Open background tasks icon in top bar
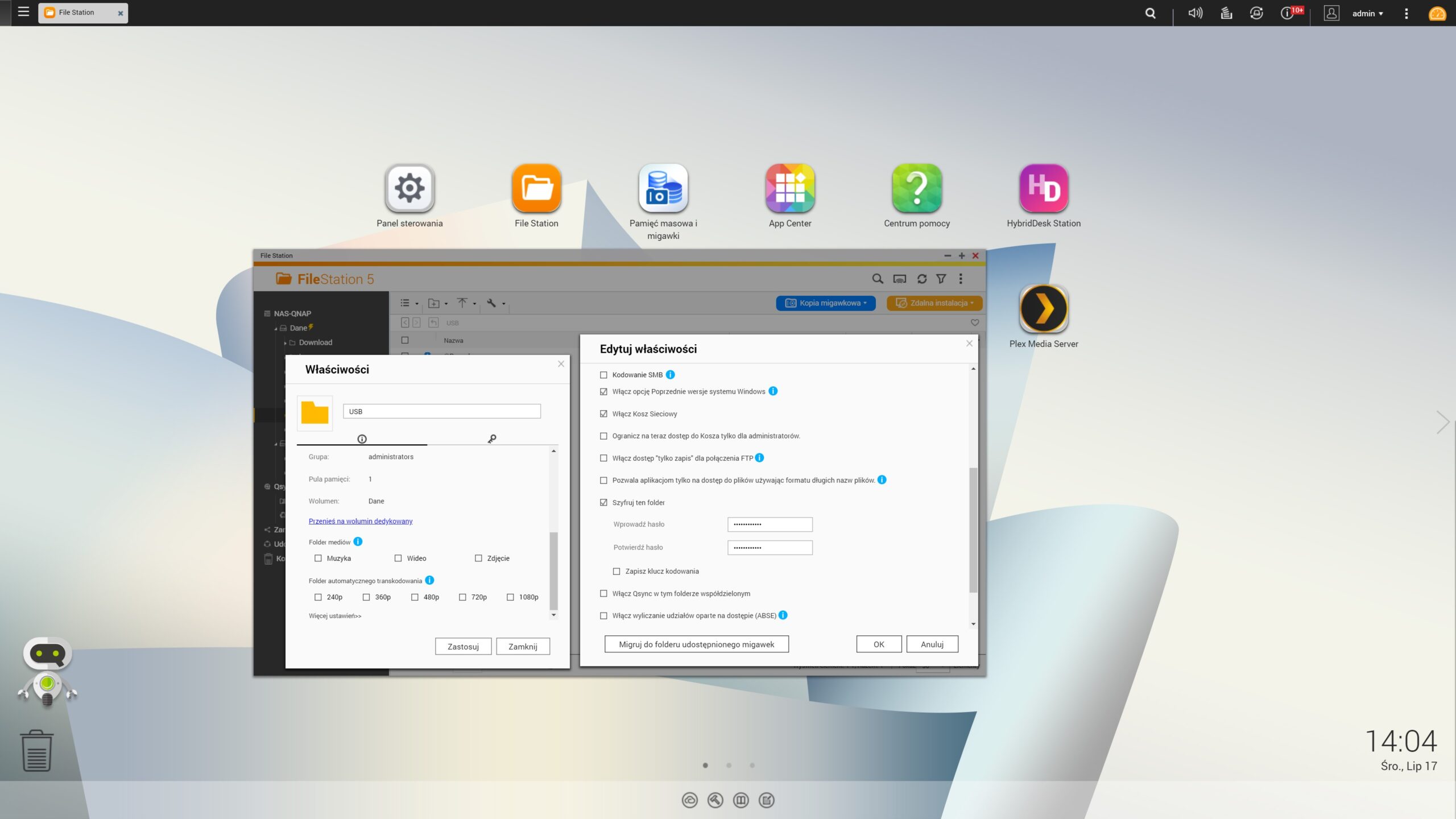This screenshot has width=1456, height=819. pos(1226,13)
